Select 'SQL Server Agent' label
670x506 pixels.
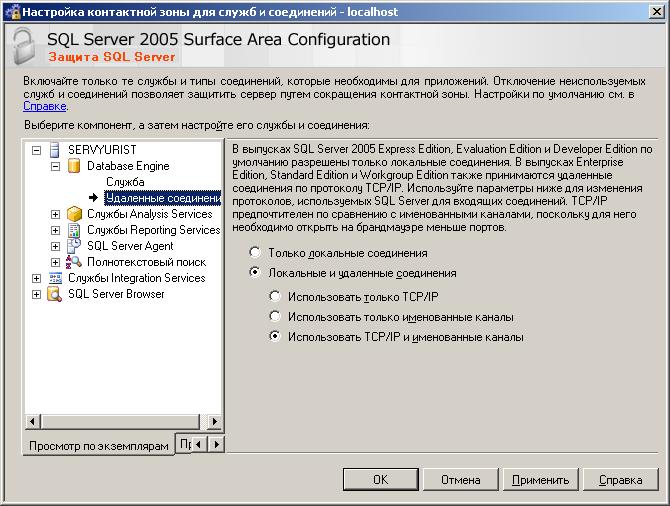tap(130, 246)
